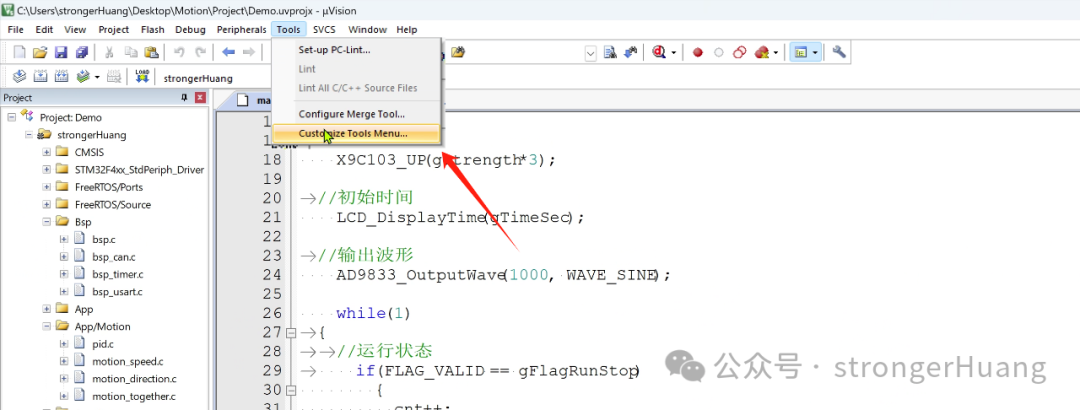Open the Debug menu

(190, 30)
